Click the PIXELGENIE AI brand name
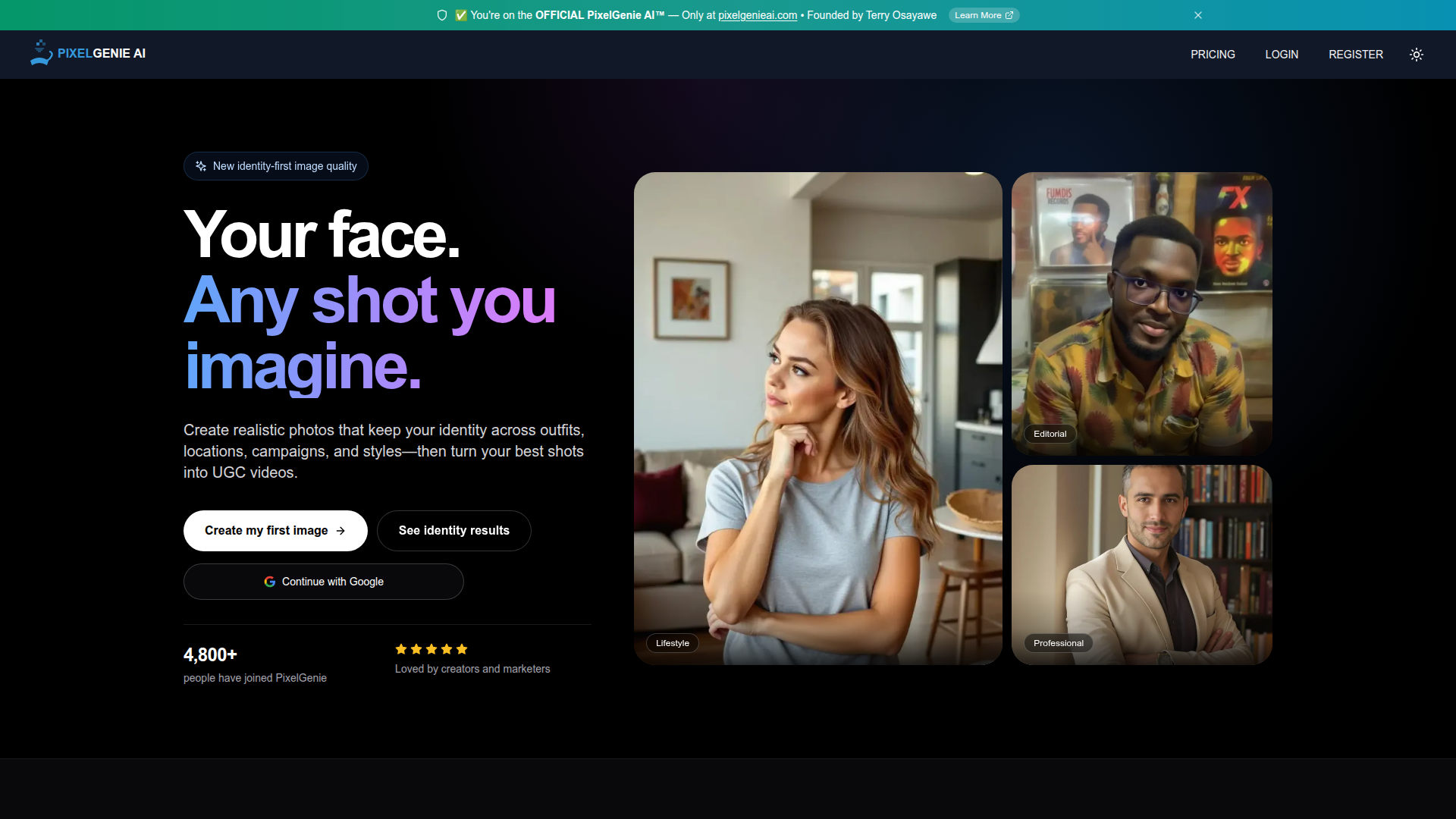The width and height of the screenshot is (1456, 819). click(x=102, y=54)
